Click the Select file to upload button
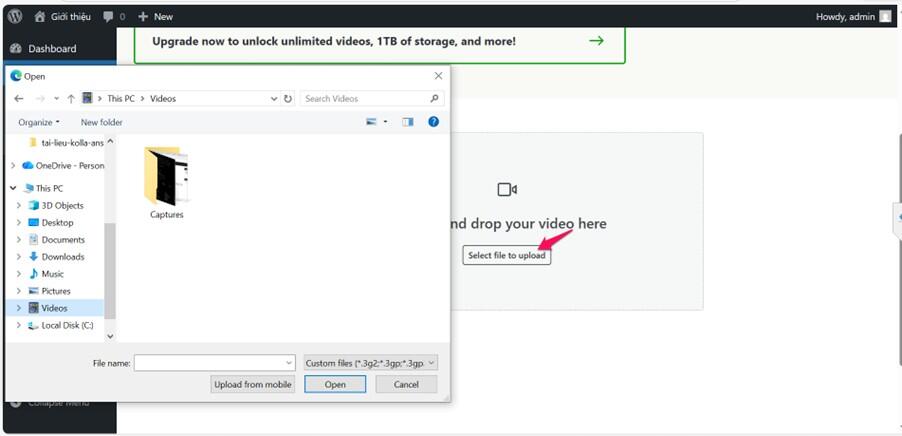This screenshot has width=902, height=436. click(x=507, y=255)
